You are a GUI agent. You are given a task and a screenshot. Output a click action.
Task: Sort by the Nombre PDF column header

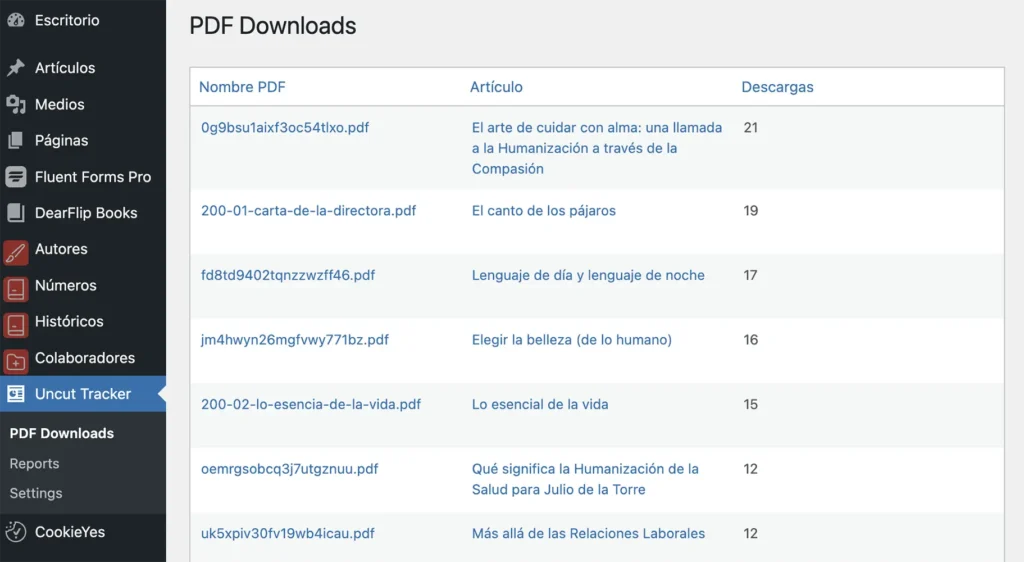click(x=242, y=87)
